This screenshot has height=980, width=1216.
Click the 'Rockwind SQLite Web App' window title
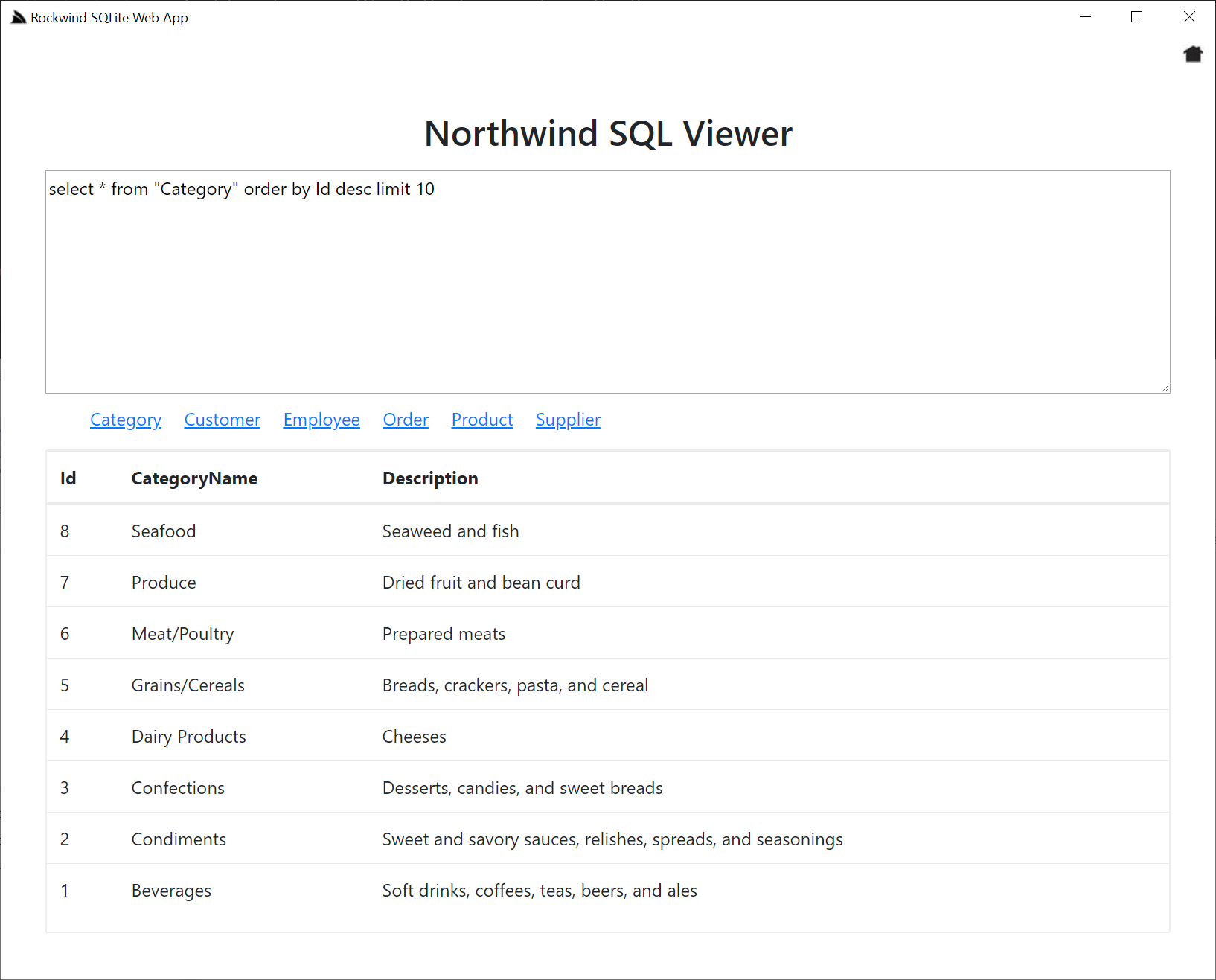point(109,18)
